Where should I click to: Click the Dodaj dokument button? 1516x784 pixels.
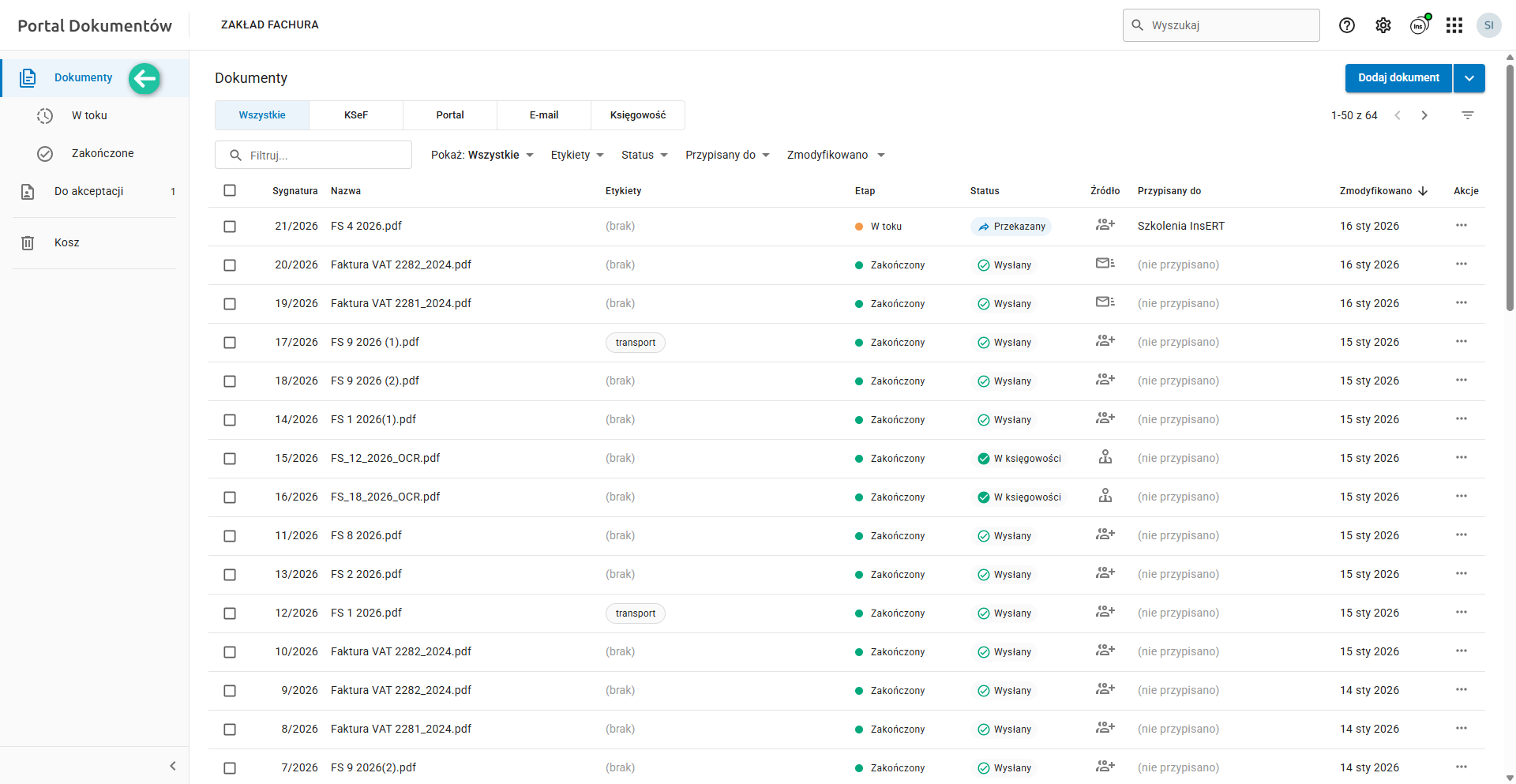[1398, 78]
